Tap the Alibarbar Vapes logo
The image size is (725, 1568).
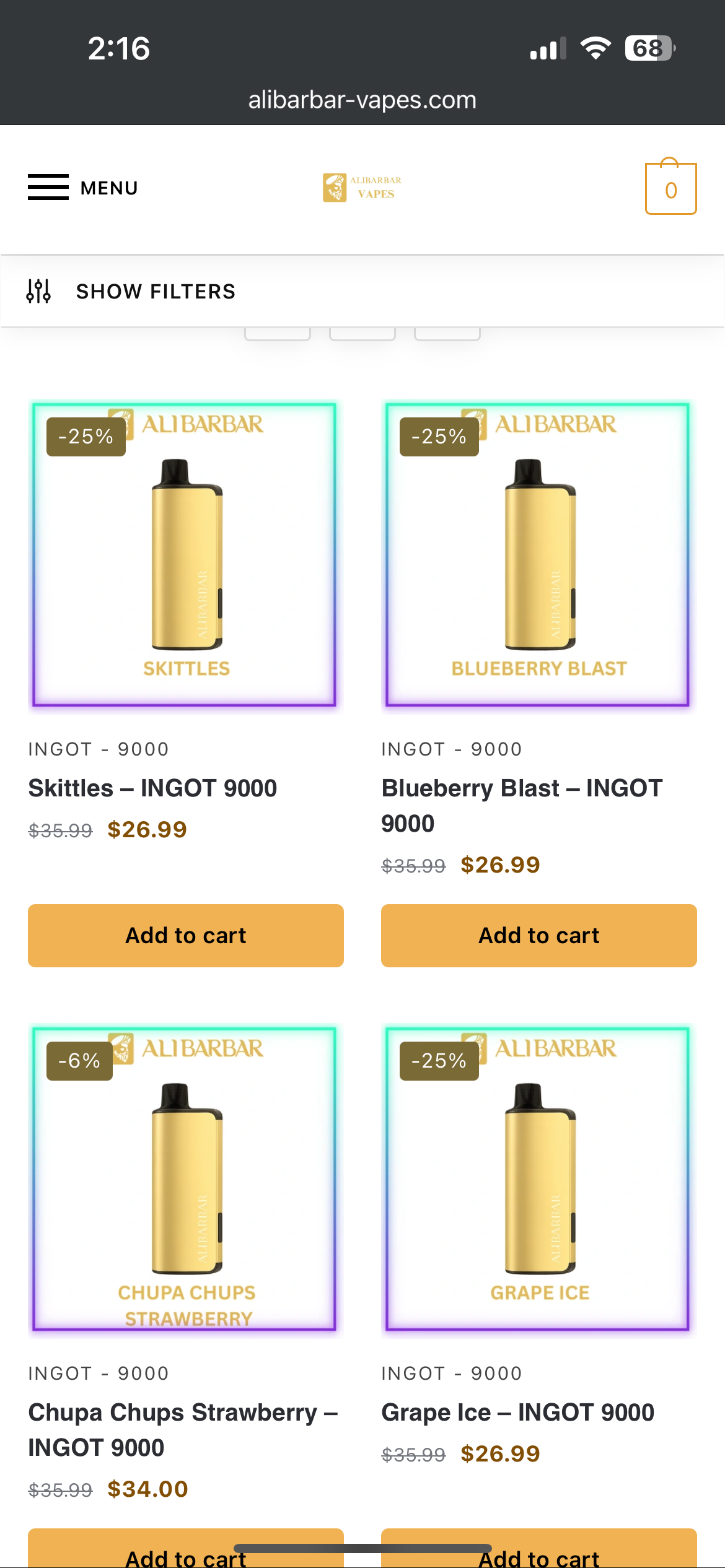pos(362,187)
